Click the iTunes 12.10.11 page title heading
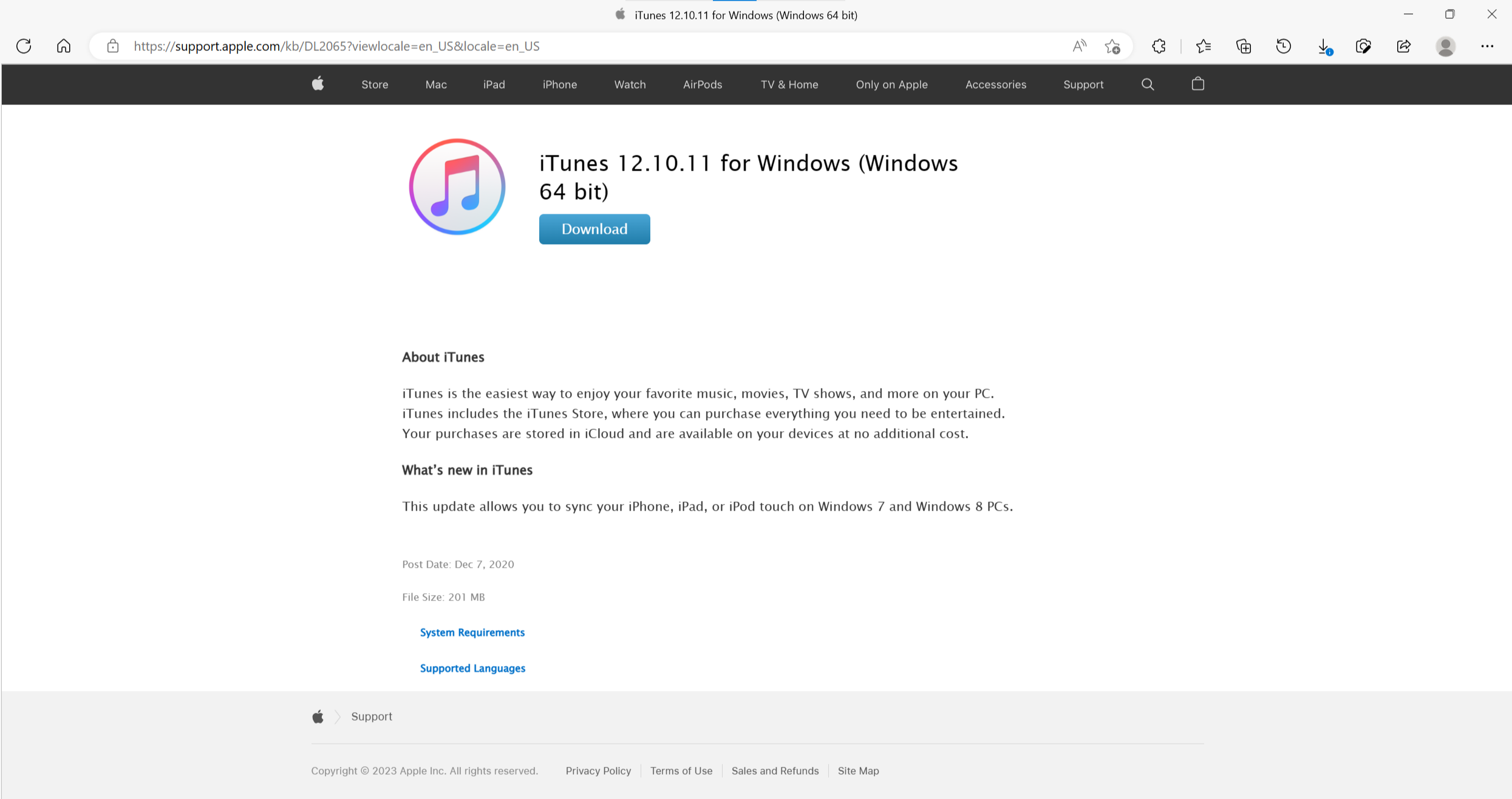This screenshot has width=1512, height=799. point(748,177)
